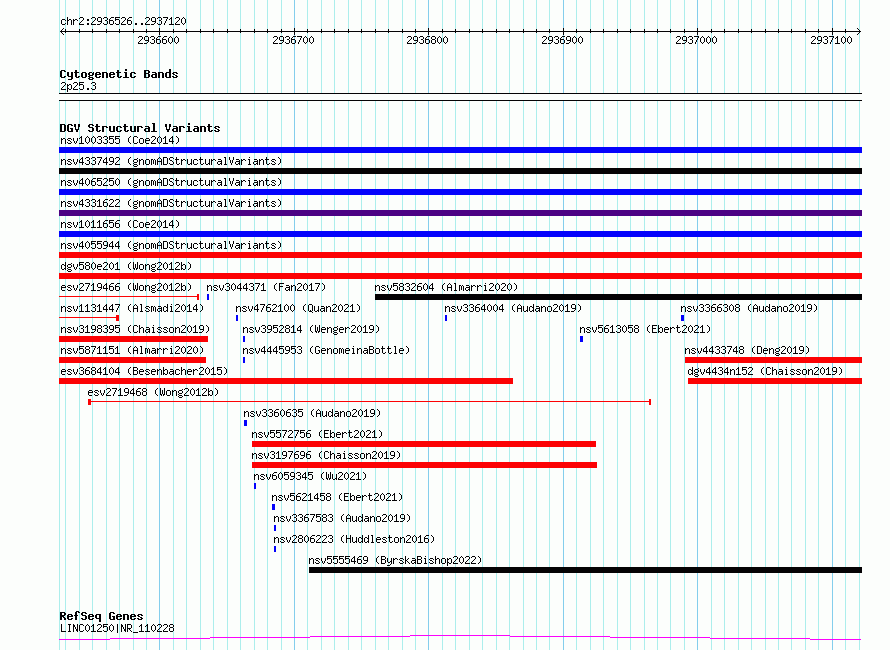Open nsv3044371 (Fan2017) variant
The image size is (890, 650).
coord(266,287)
